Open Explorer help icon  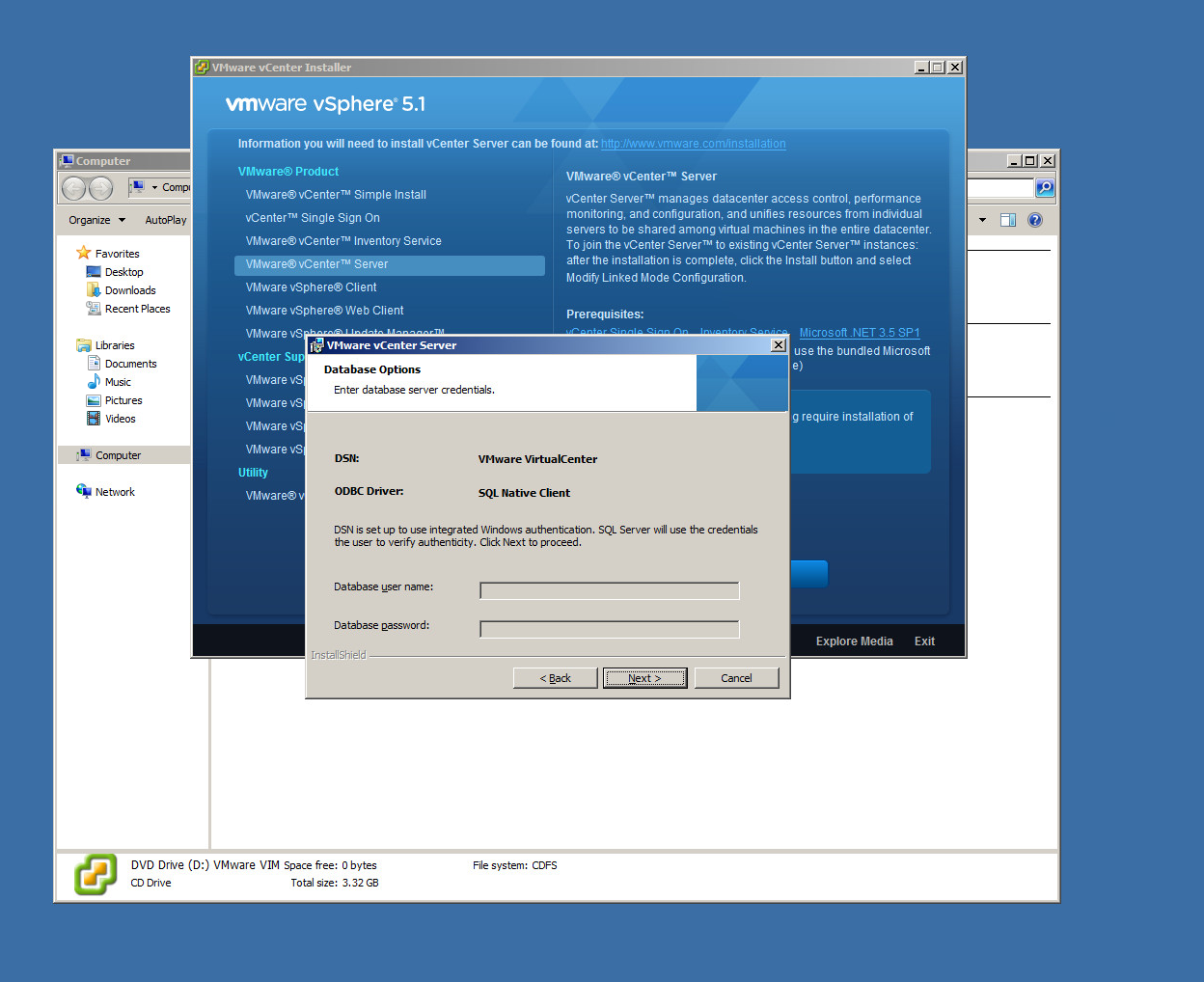(x=1035, y=220)
